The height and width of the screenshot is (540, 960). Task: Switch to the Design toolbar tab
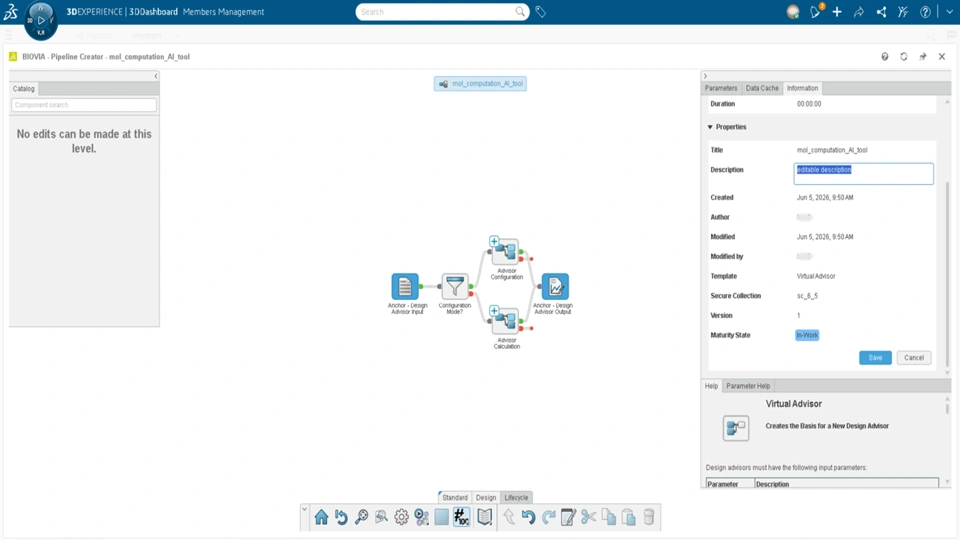(x=486, y=497)
